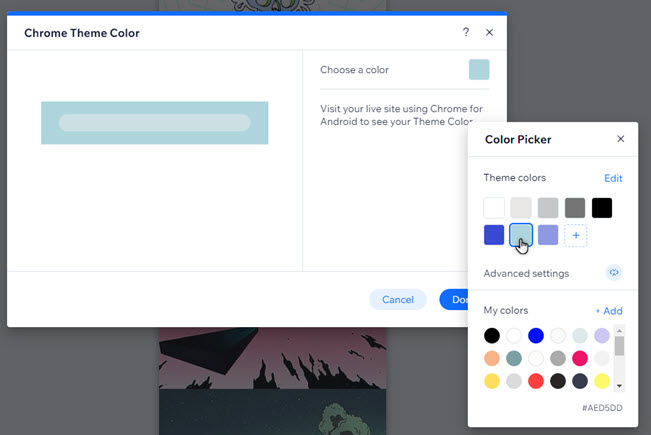Pick the navy circle in My colors
651x435 pixels.
pos(580,381)
